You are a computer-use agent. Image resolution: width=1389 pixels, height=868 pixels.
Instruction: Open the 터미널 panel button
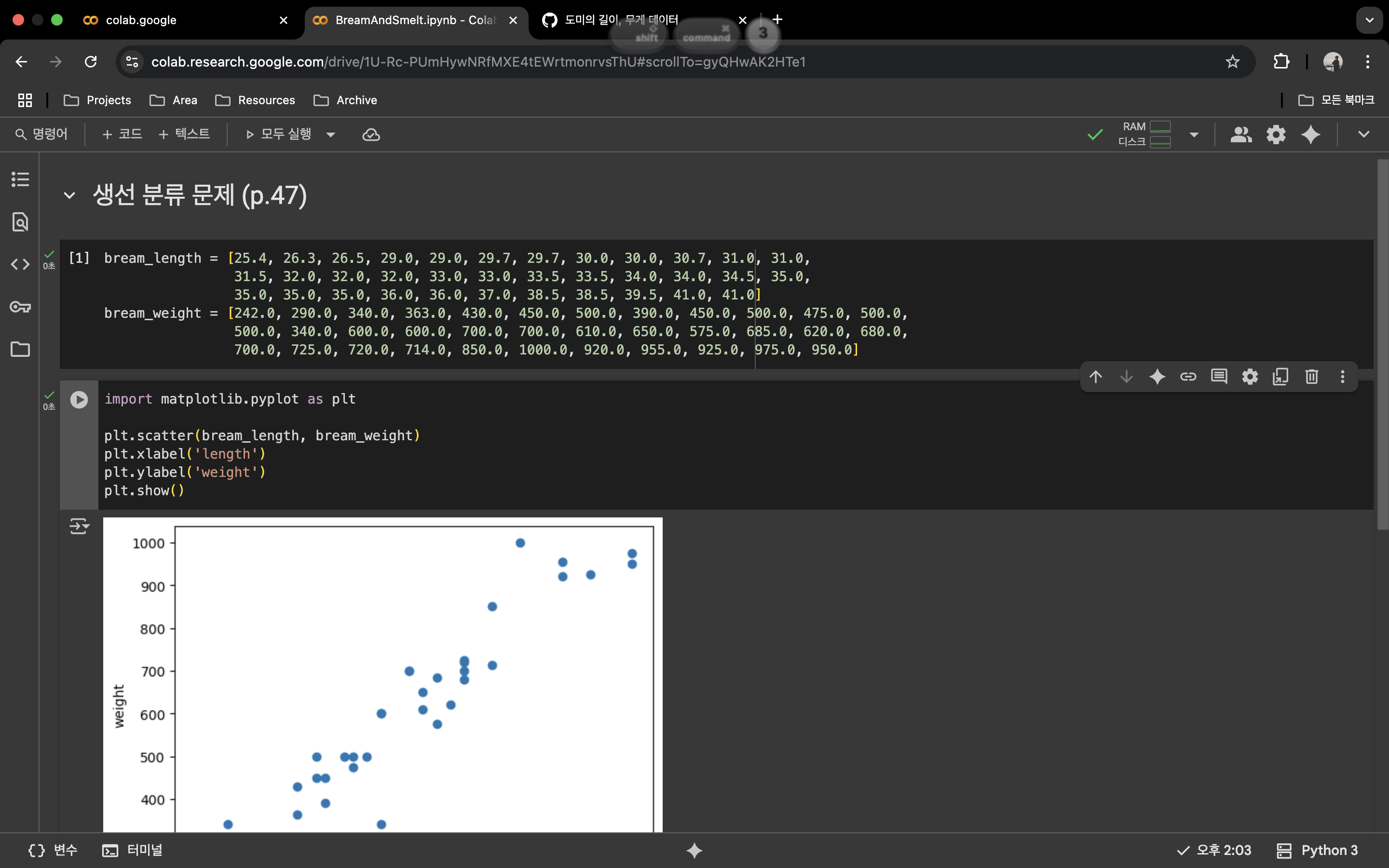click(133, 850)
